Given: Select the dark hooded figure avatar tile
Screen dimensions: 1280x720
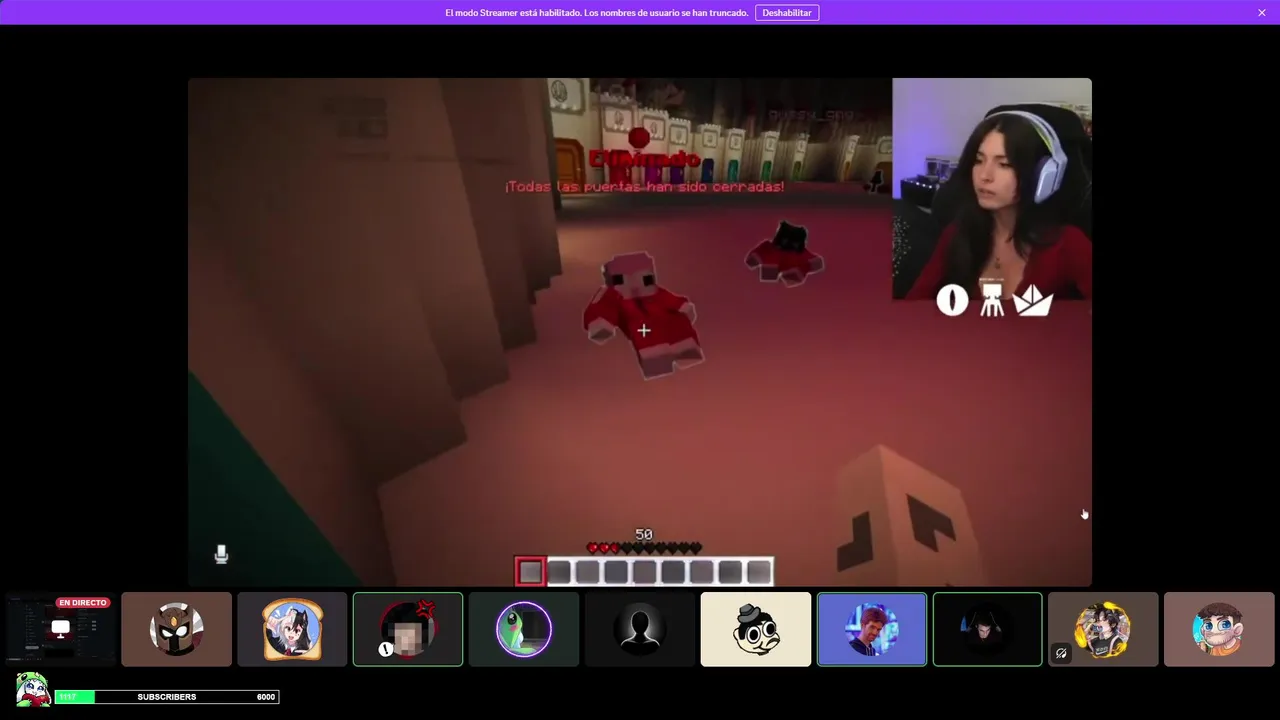Looking at the screenshot, I should coord(988,629).
